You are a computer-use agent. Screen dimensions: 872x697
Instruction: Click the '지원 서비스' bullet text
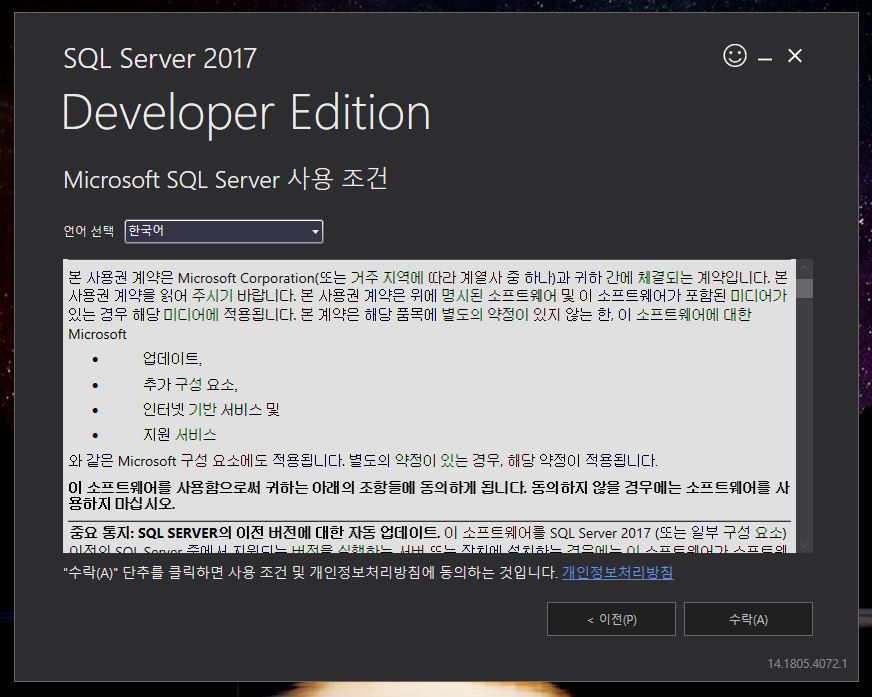(180, 435)
